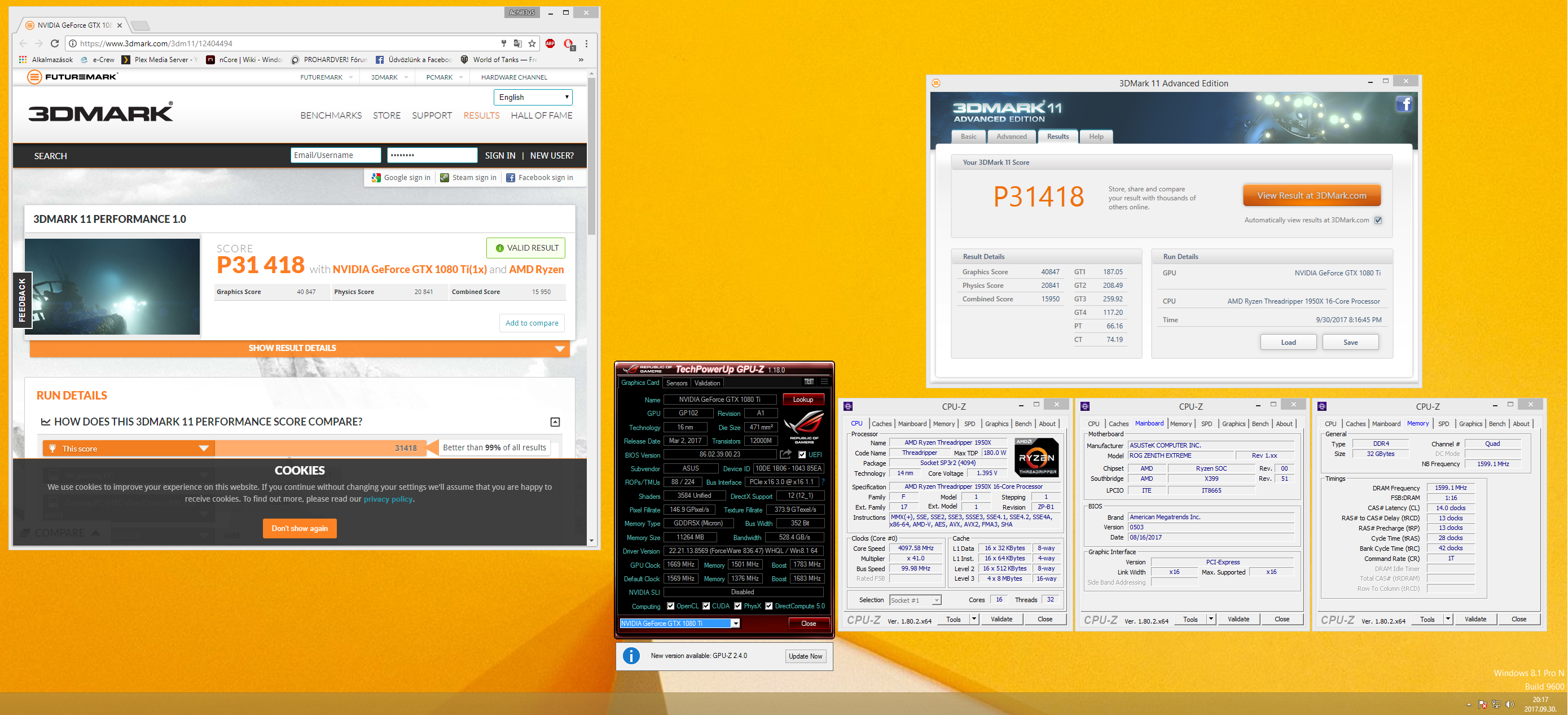This screenshot has height=715, width=1568.
Task: Open the Action Center flag tray icon
Action: pos(1482,705)
